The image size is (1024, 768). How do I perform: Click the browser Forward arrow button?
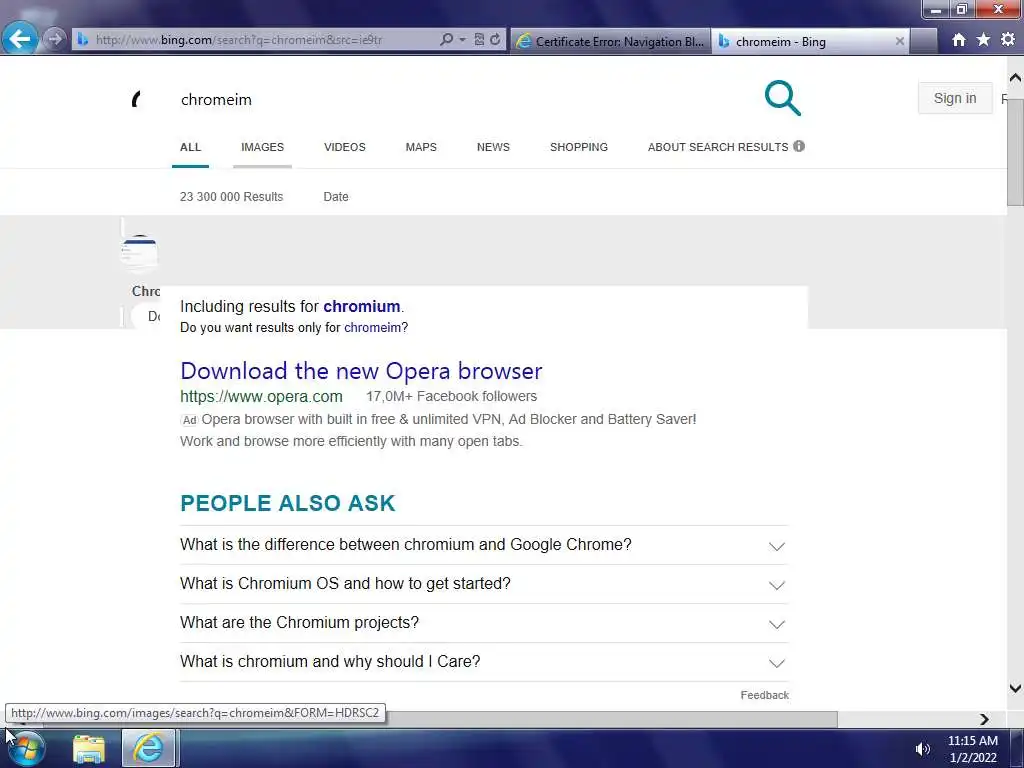[x=56, y=39]
